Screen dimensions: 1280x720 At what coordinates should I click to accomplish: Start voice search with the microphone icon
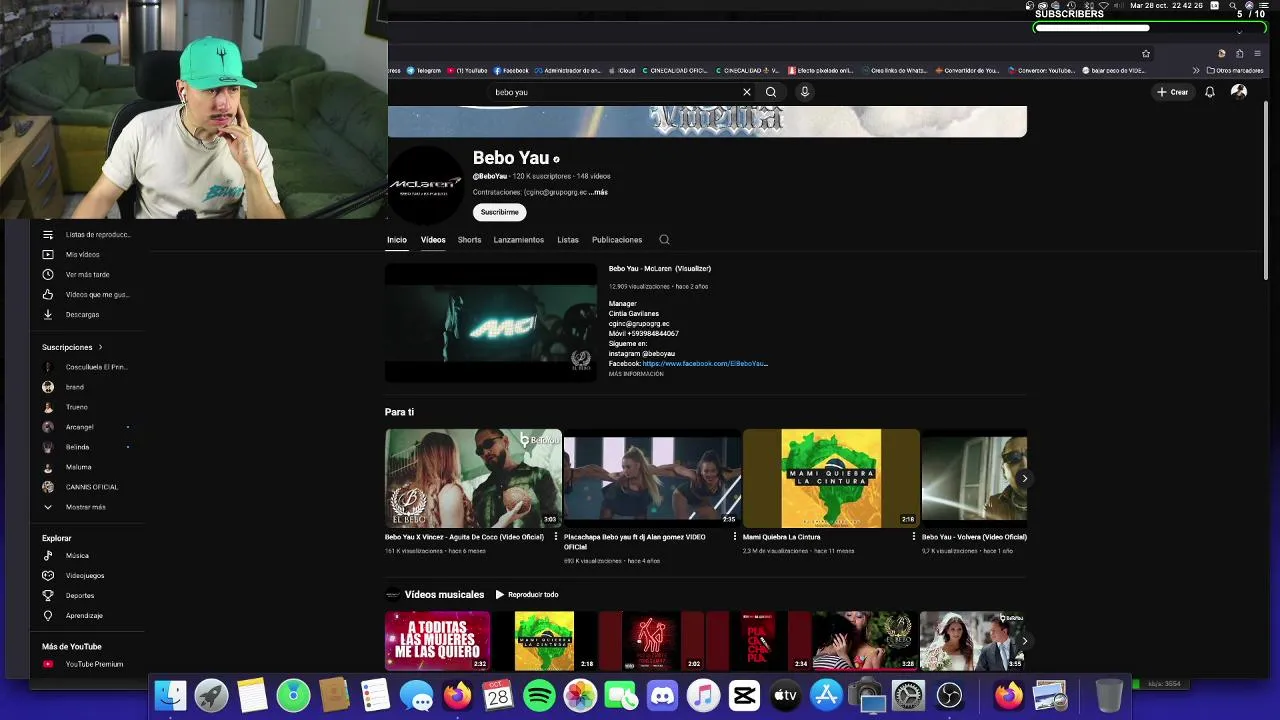coord(804,92)
